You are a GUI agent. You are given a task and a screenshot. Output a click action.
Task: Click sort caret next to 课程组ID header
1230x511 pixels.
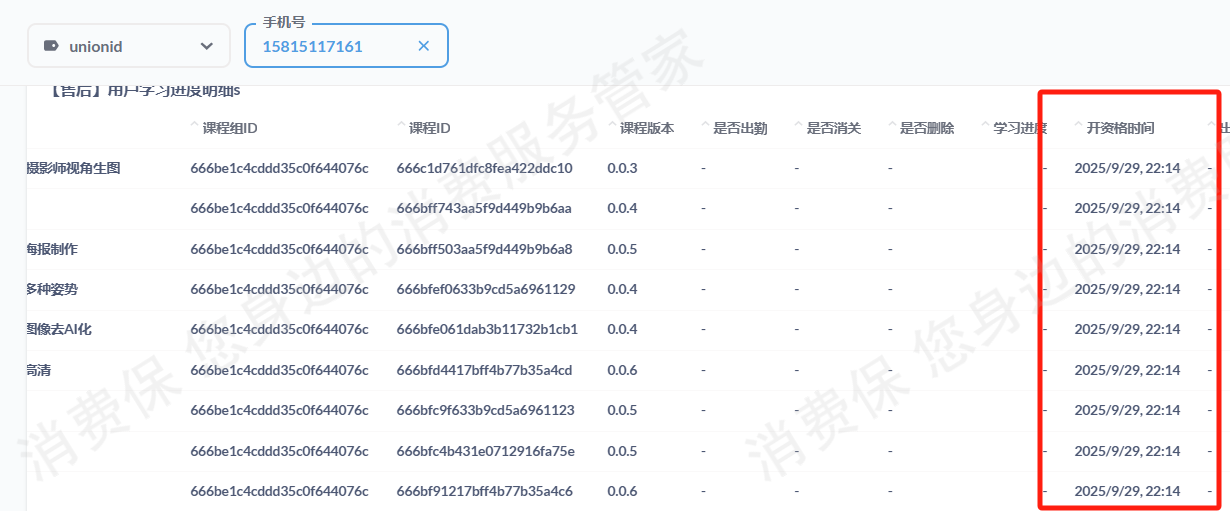(195, 127)
